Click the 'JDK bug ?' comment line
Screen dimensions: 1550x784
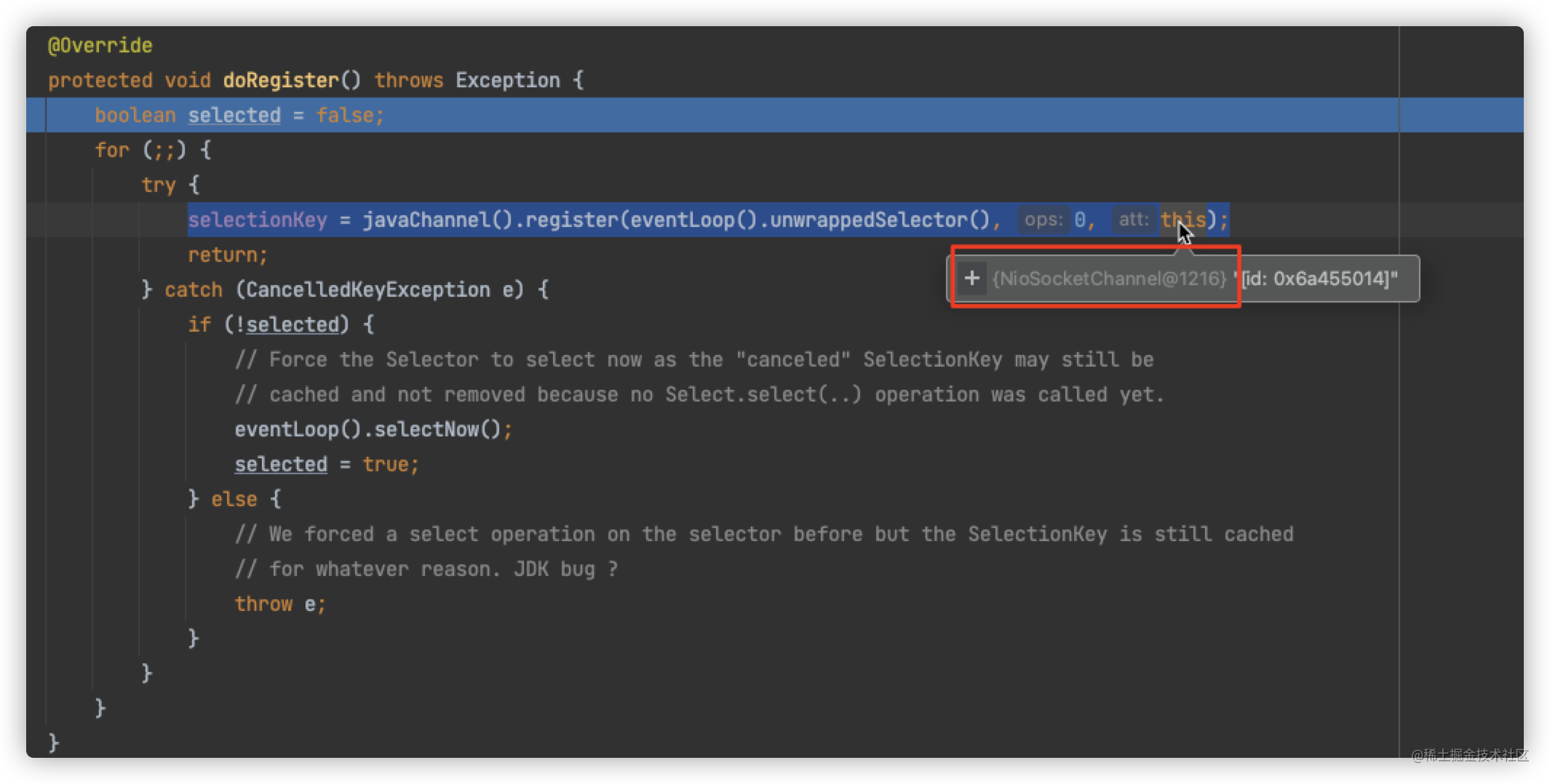[x=426, y=569]
